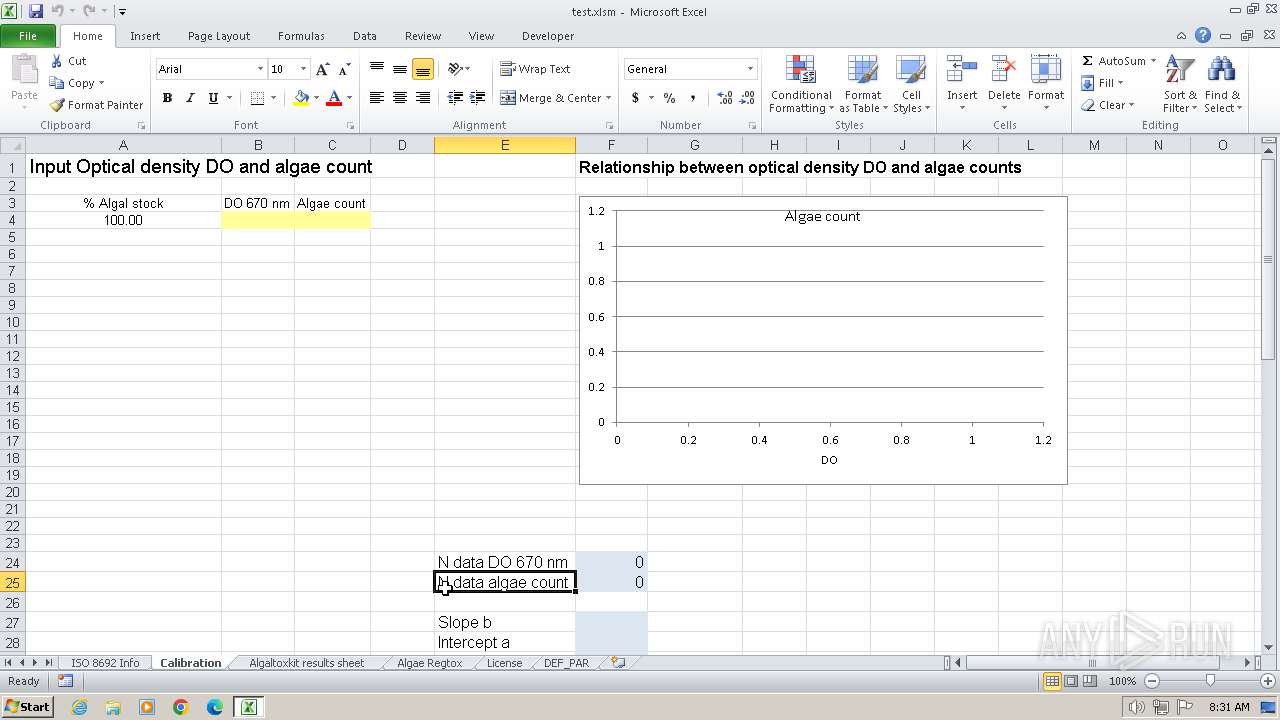1280x720 pixels.
Task: Switch to Page Layout view in status bar
Action: click(x=1071, y=681)
